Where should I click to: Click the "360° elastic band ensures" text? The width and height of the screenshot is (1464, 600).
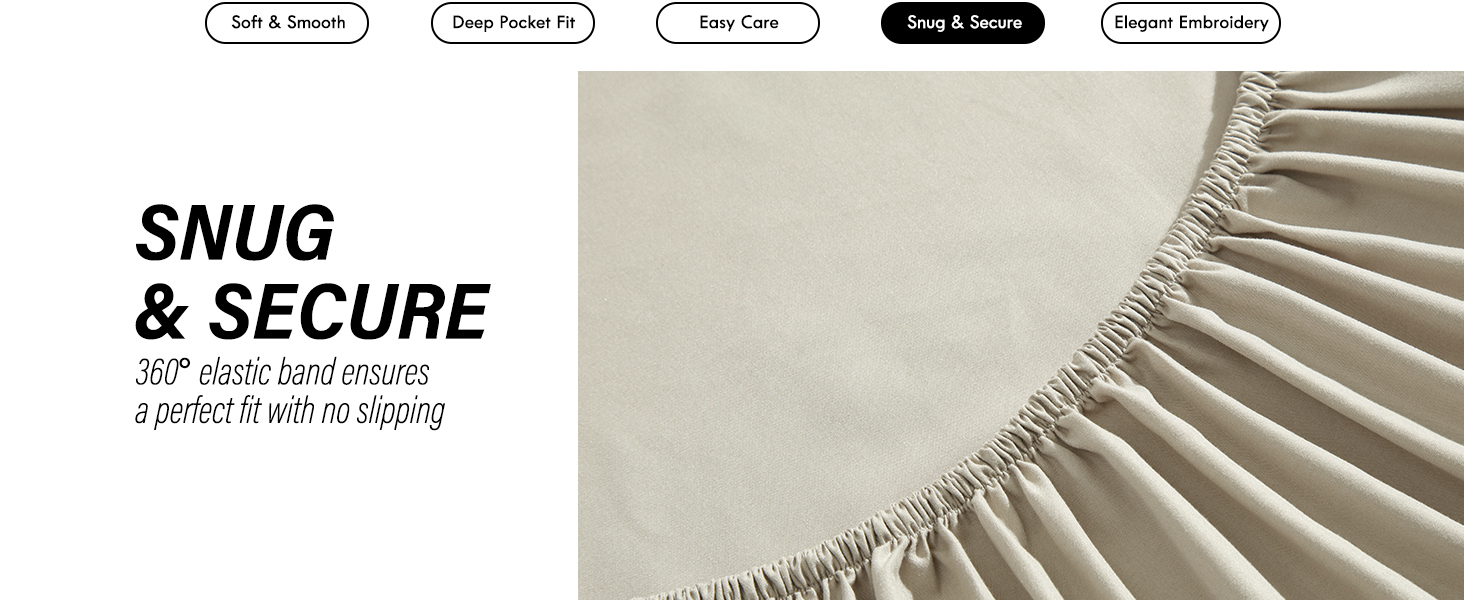click(282, 372)
